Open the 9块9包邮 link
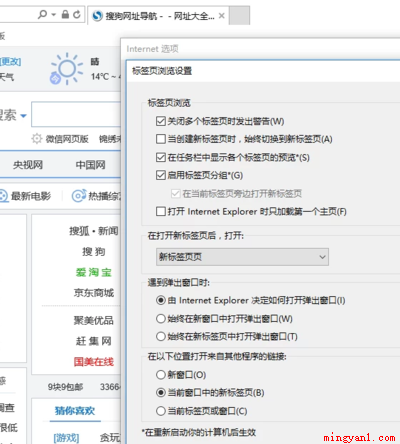The height and width of the screenshot is (444, 400). (x=65, y=387)
